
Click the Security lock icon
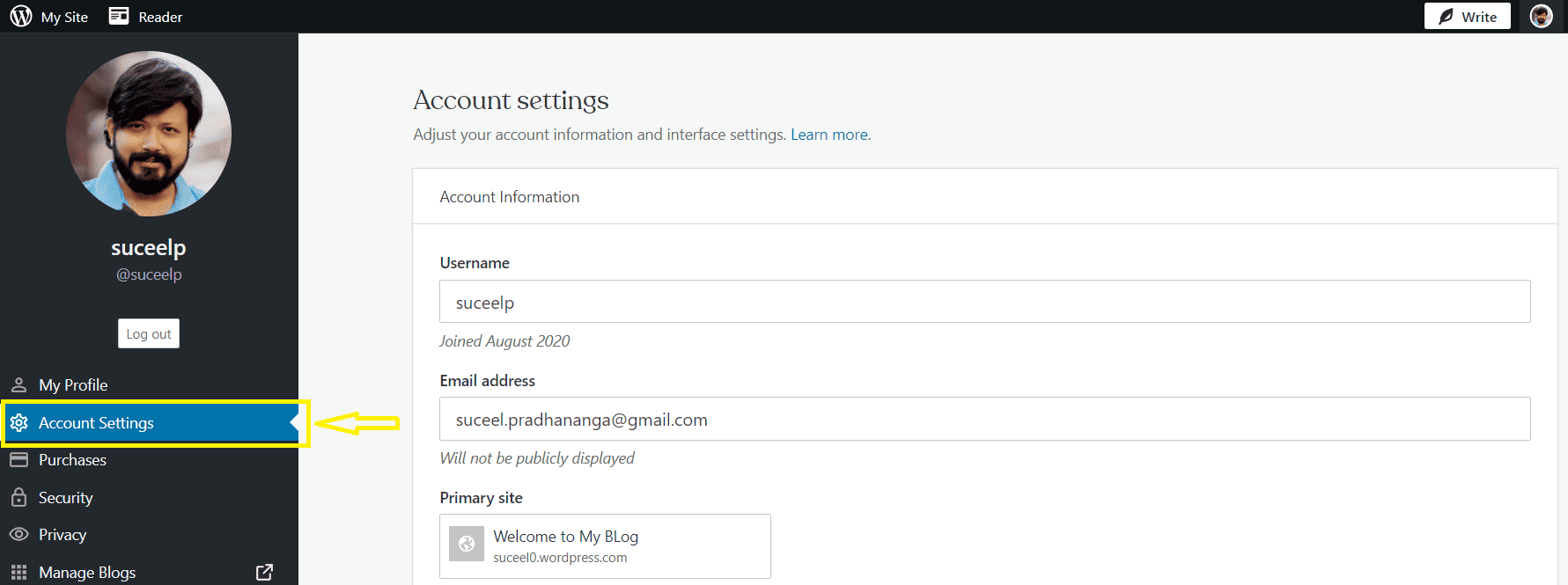[18, 498]
